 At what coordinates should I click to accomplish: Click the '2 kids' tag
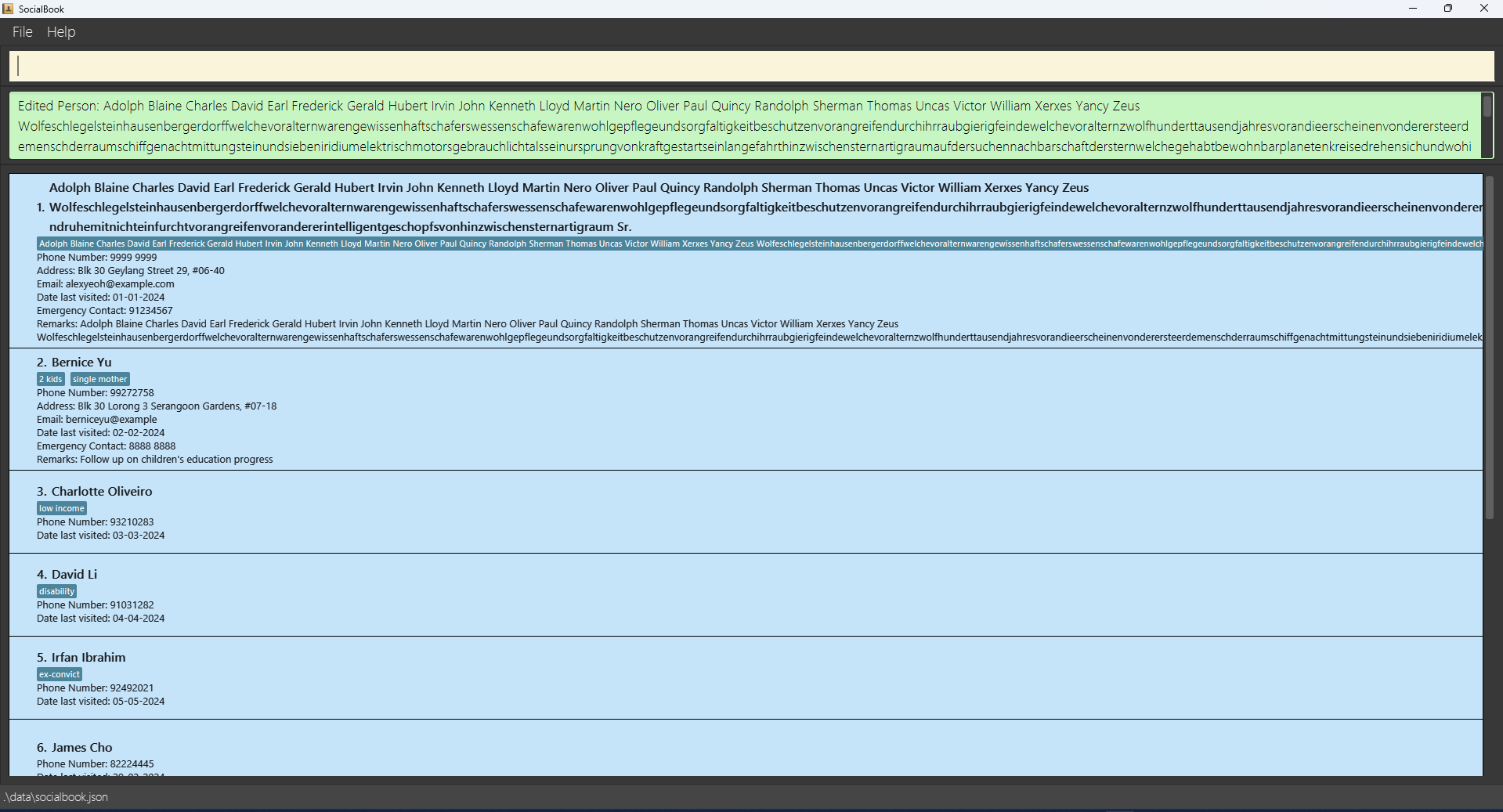[x=51, y=379]
